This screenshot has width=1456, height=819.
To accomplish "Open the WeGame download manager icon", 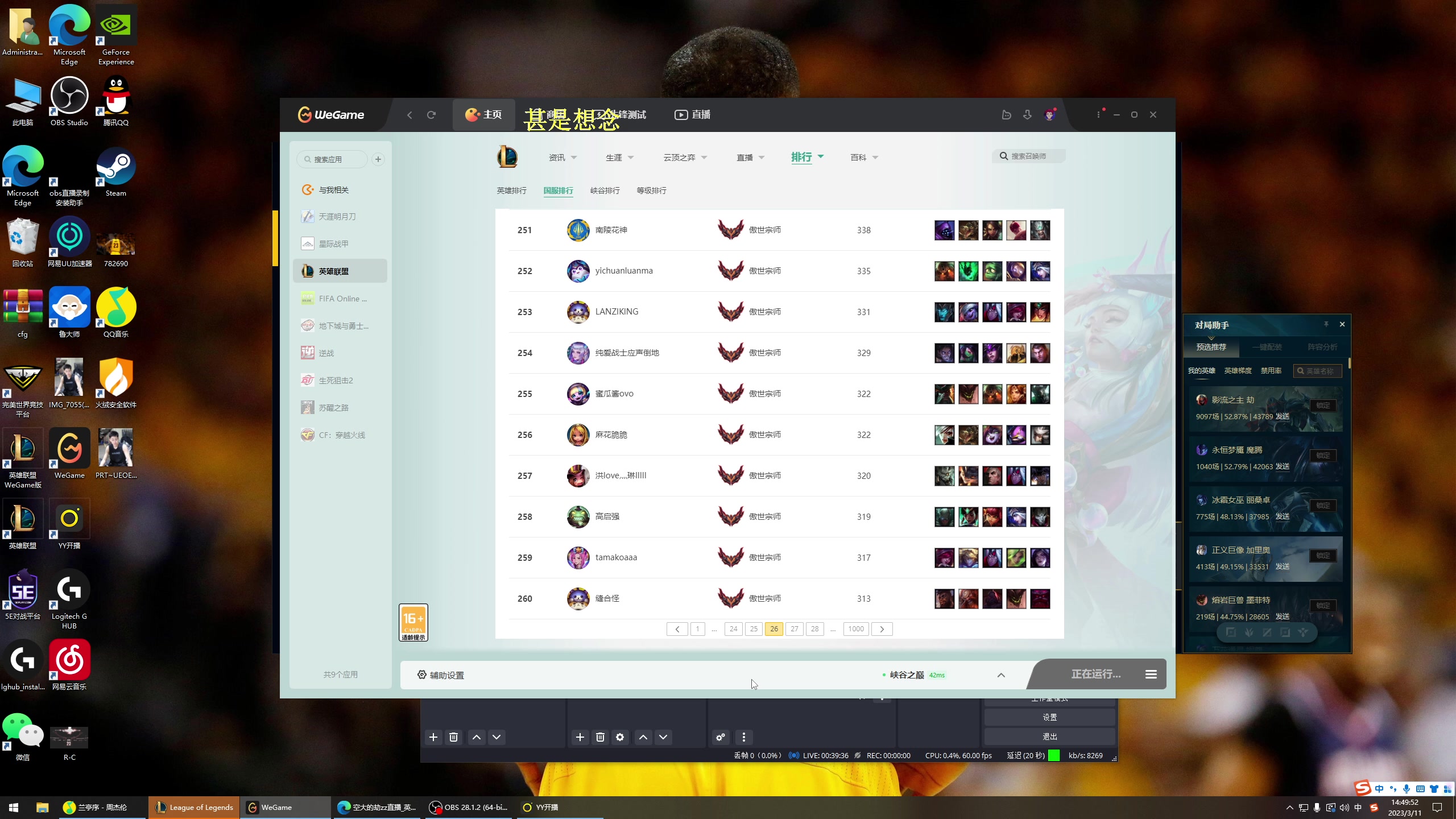I will (1027, 115).
